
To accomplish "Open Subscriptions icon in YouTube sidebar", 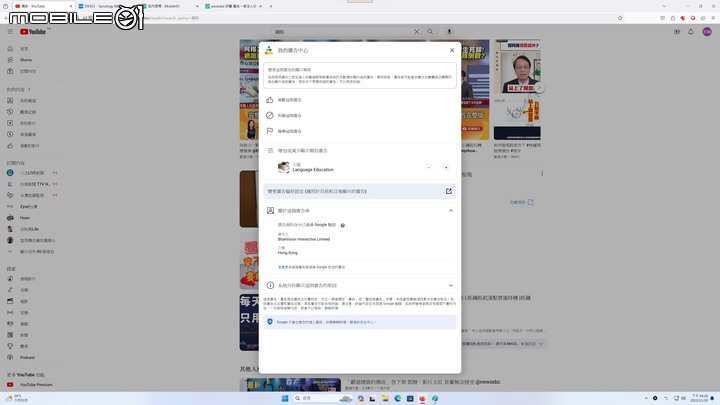I will point(10,71).
